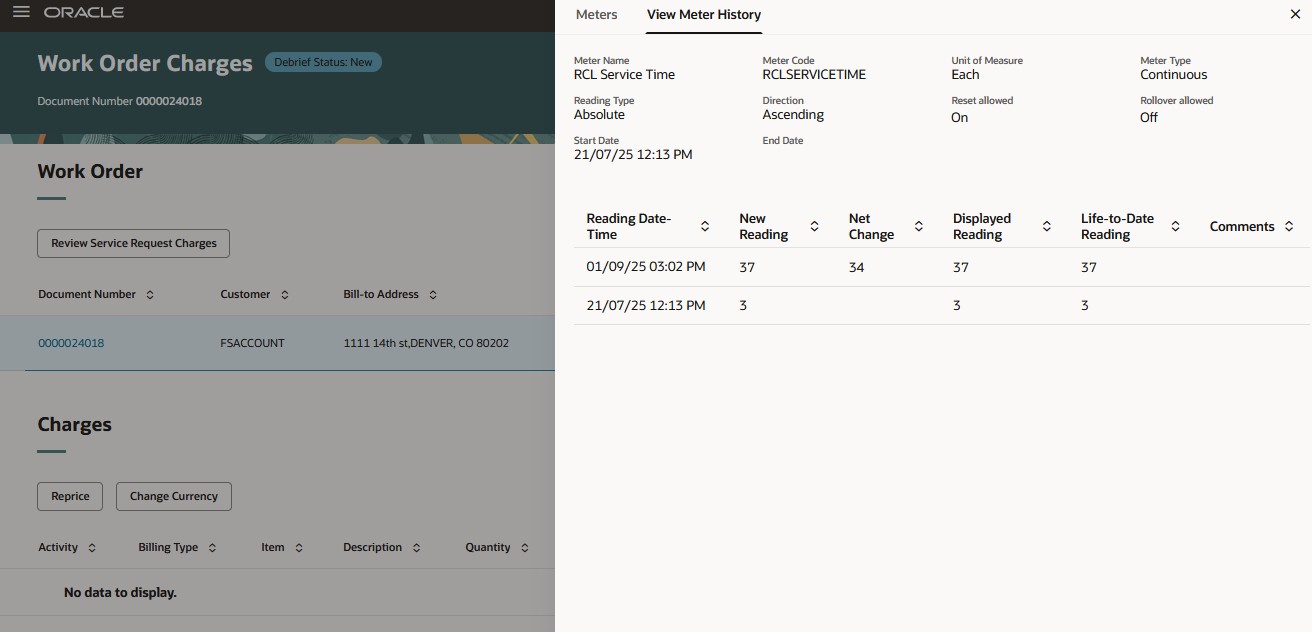The height and width of the screenshot is (632, 1312).
Task: Click Review Service Request Charges
Action: tap(133, 243)
